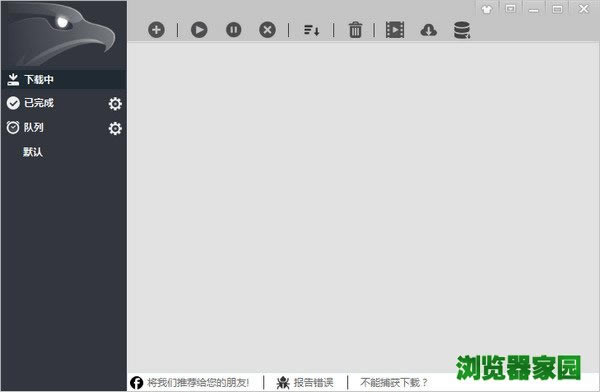This screenshot has width=600, height=392.
Task: Open 将我们推荐给您的朋友 link
Action: (198, 382)
